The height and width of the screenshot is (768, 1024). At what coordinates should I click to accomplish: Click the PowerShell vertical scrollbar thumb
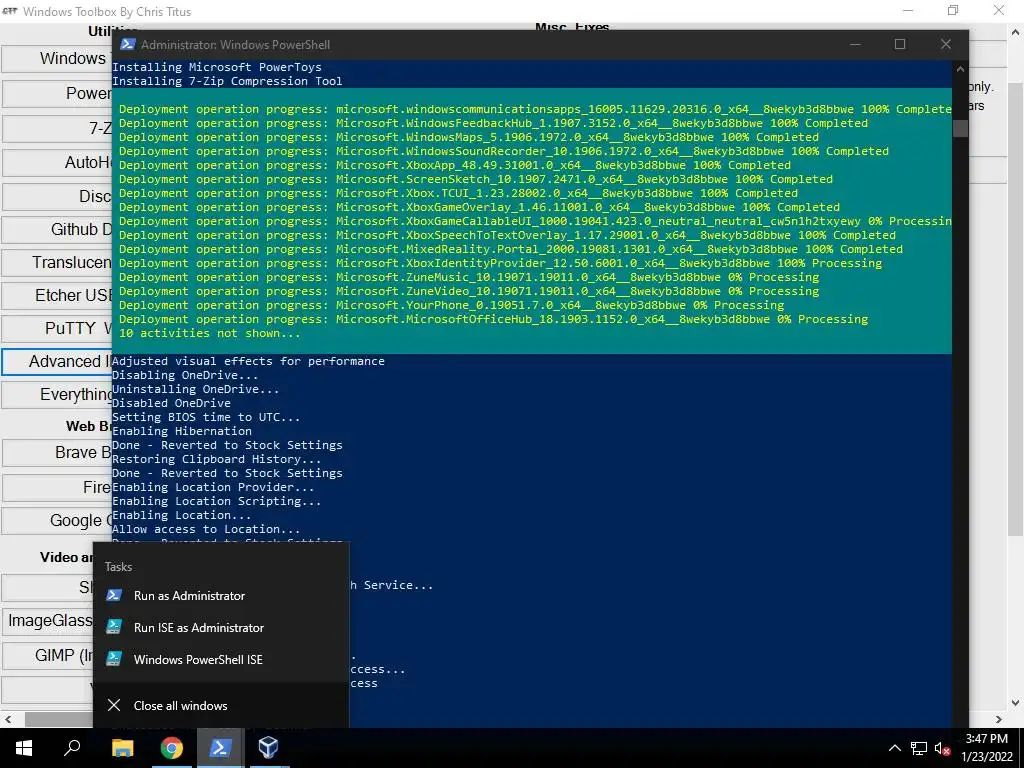click(x=960, y=128)
